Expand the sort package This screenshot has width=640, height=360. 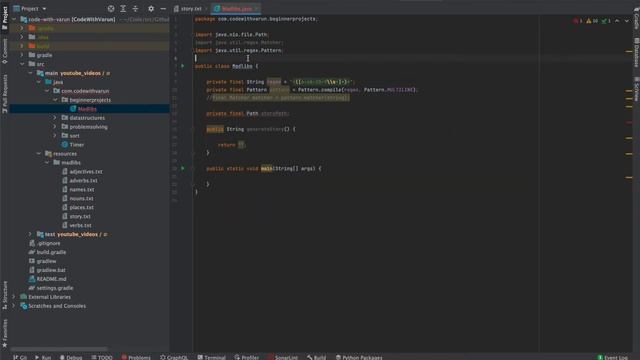tap(55, 136)
